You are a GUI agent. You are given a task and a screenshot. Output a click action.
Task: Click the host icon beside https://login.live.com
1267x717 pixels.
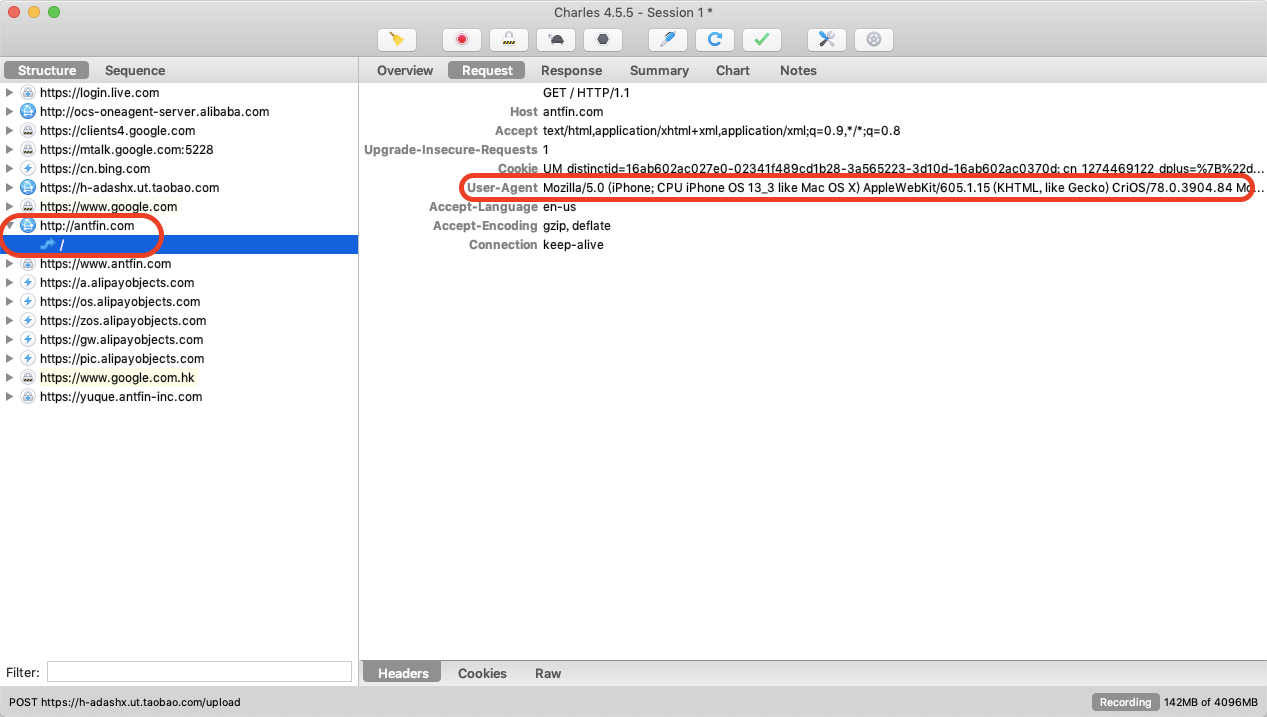point(28,93)
